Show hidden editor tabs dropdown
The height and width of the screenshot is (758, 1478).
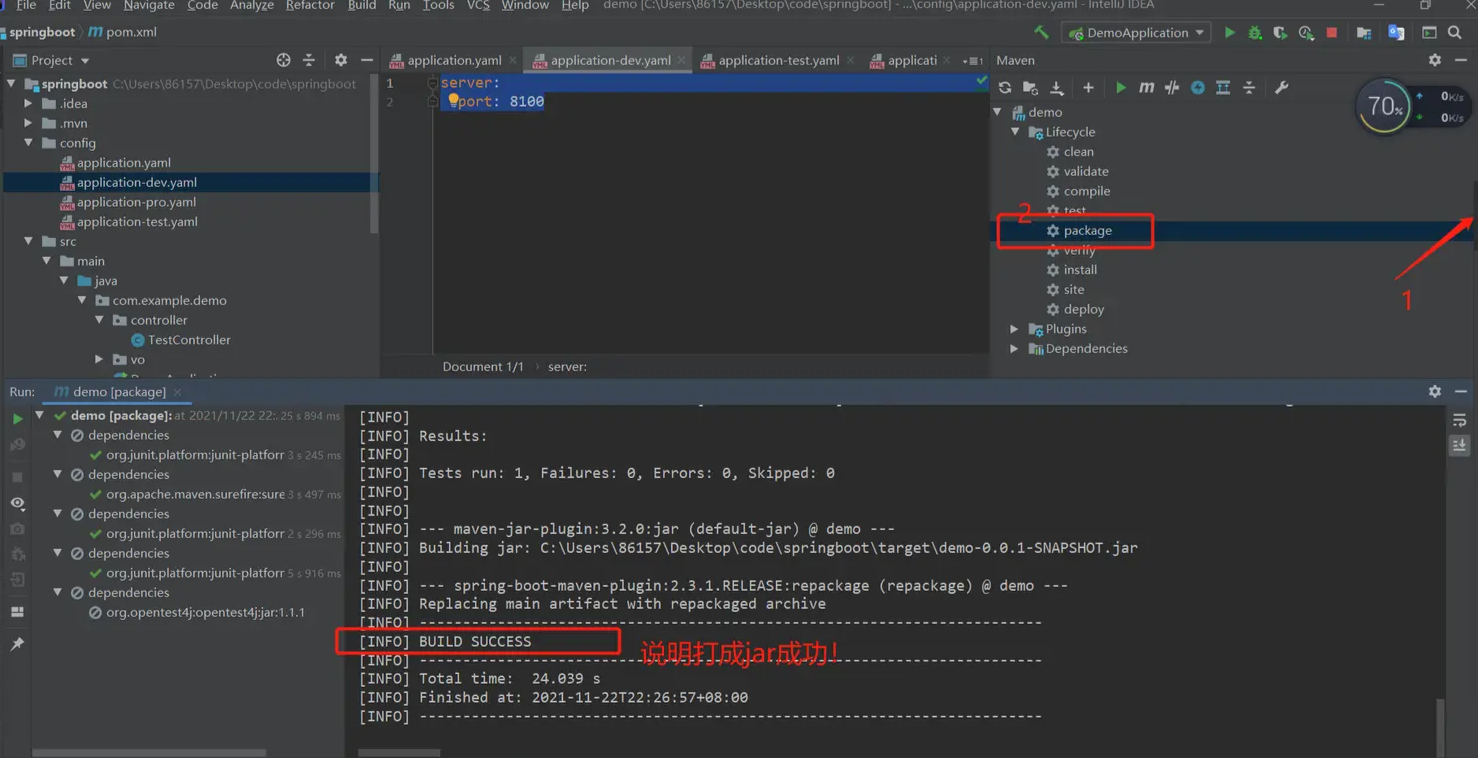[x=973, y=60]
